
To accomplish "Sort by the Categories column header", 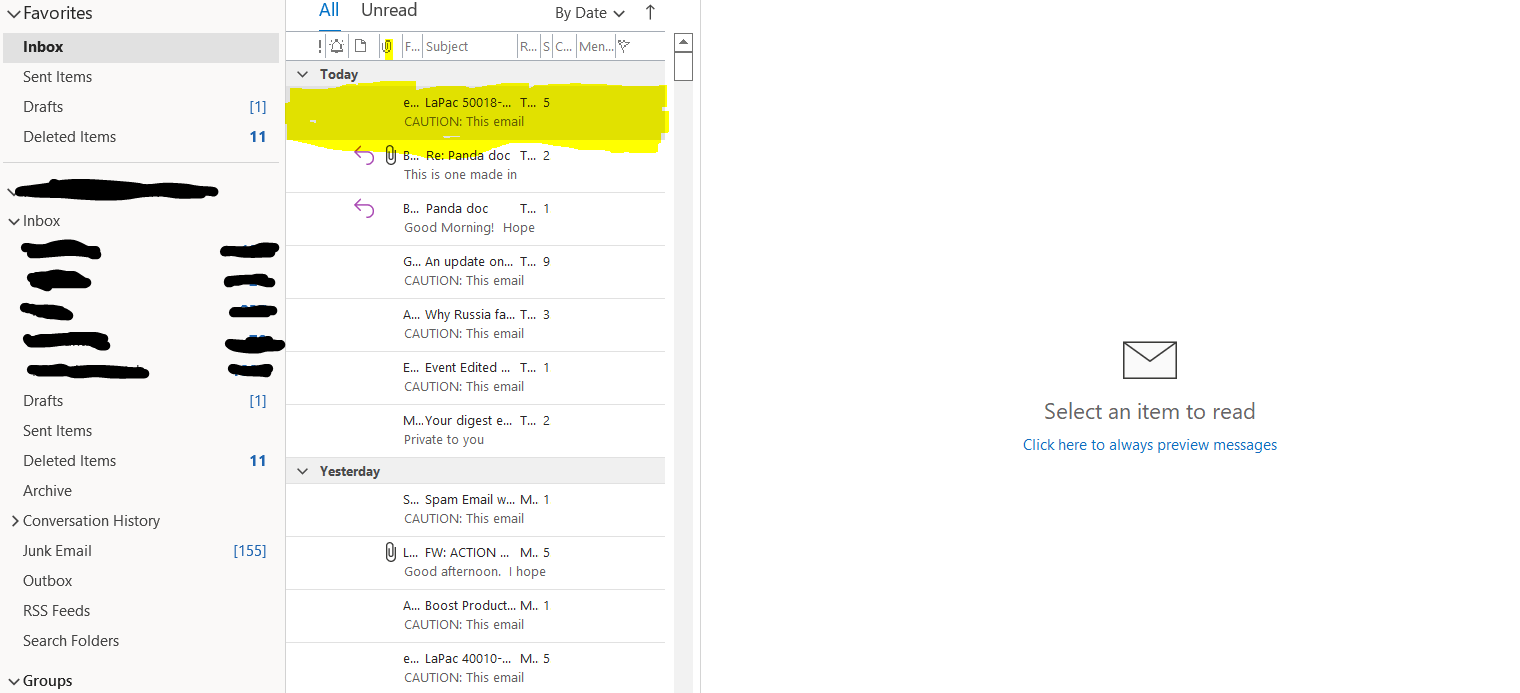I will pos(564,46).
